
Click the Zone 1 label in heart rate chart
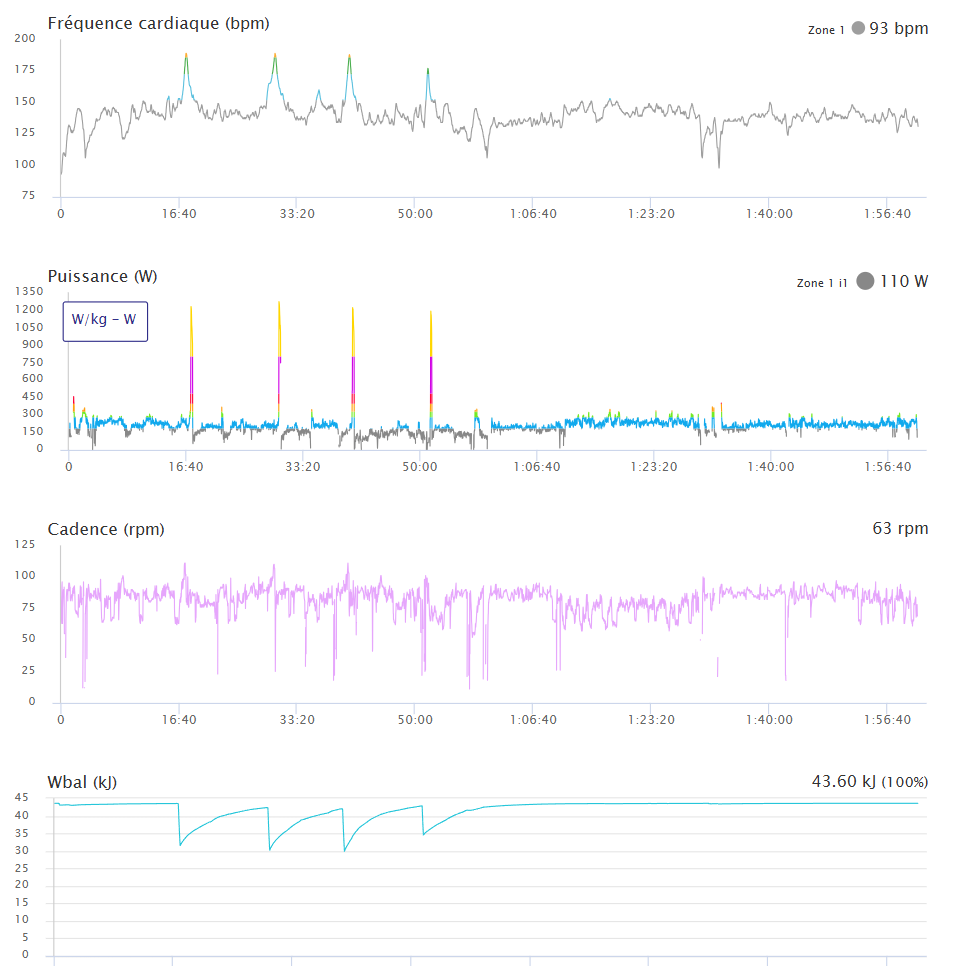826,30
